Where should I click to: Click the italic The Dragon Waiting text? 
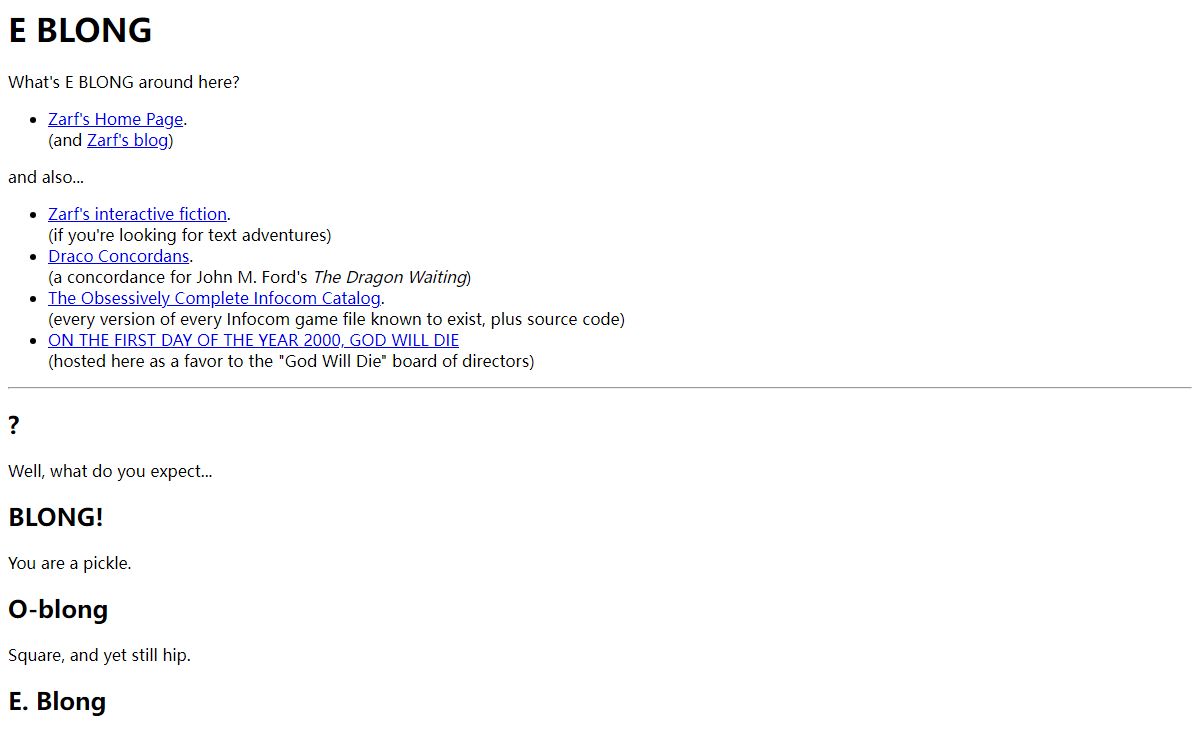pyautogui.click(x=390, y=277)
